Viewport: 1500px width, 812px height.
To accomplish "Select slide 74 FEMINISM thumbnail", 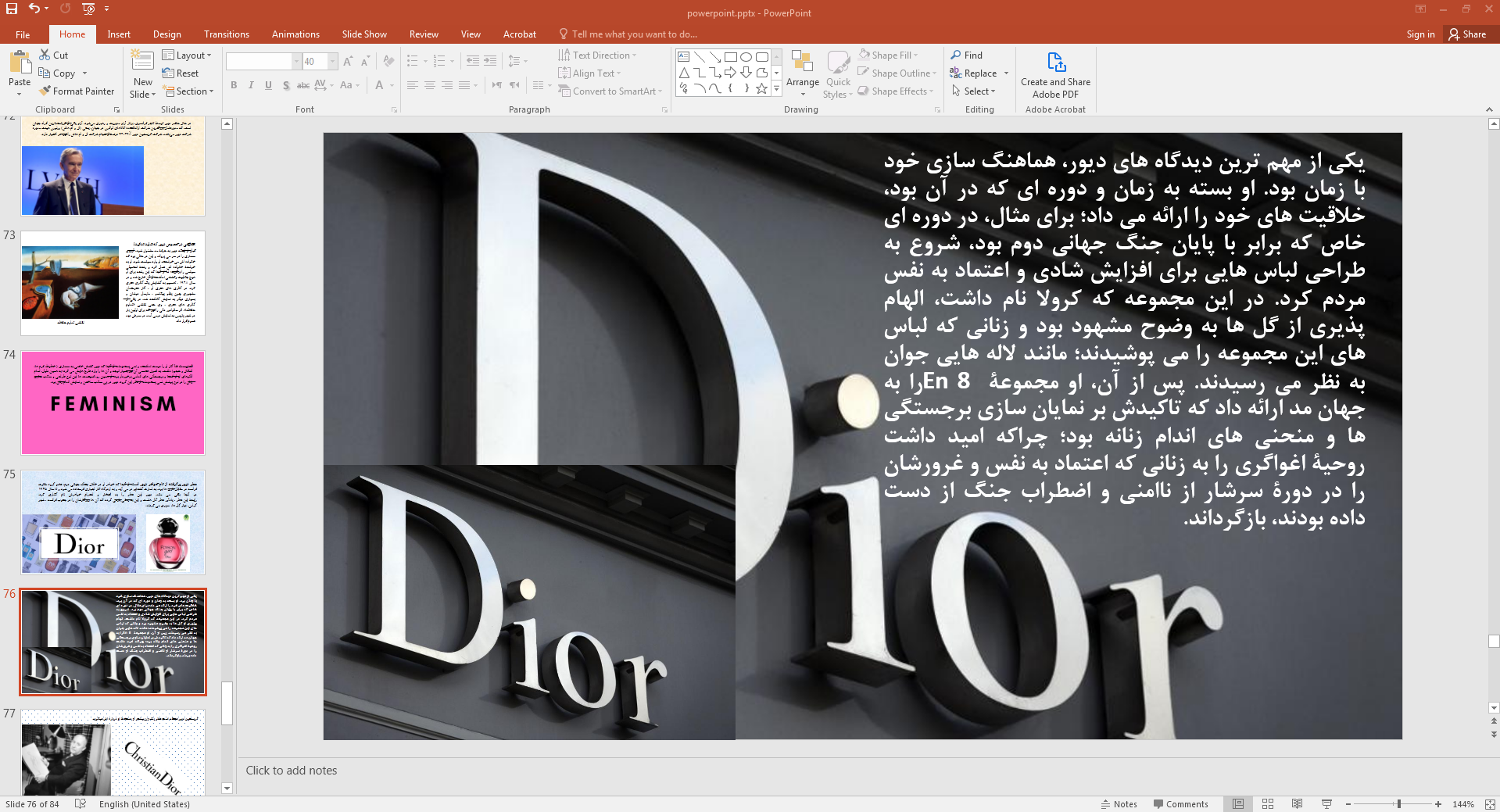I will (x=113, y=402).
